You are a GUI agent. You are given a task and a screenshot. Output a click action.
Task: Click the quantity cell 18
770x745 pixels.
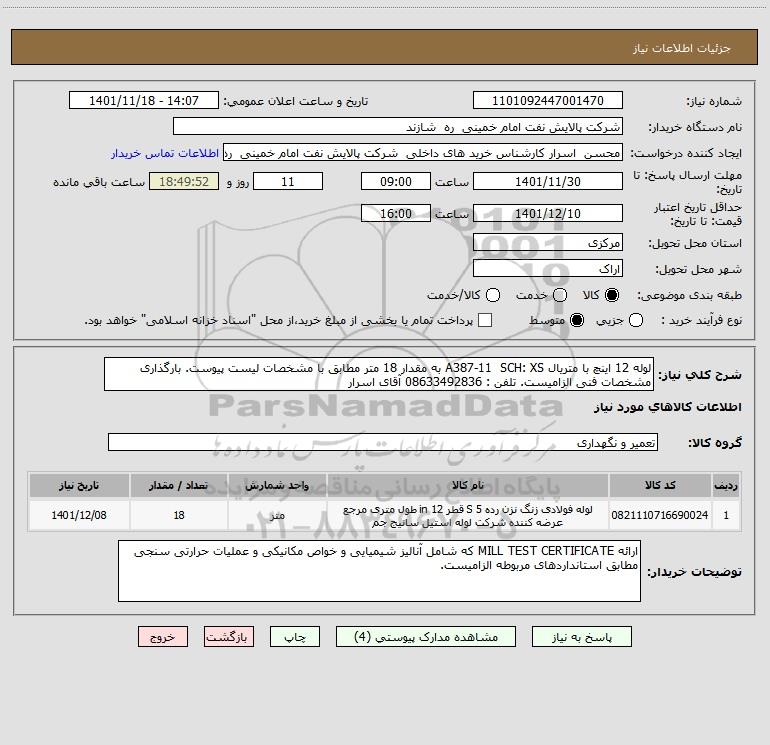[179, 515]
